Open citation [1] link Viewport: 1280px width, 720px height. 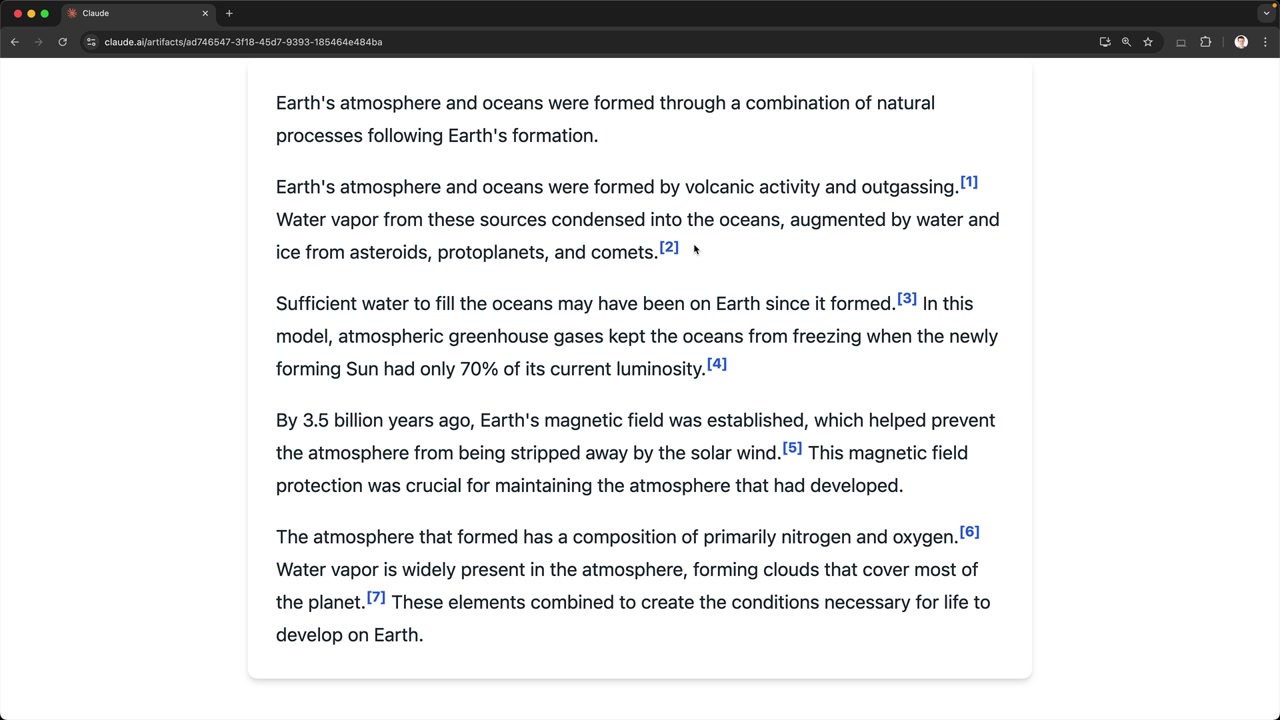(969, 183)
